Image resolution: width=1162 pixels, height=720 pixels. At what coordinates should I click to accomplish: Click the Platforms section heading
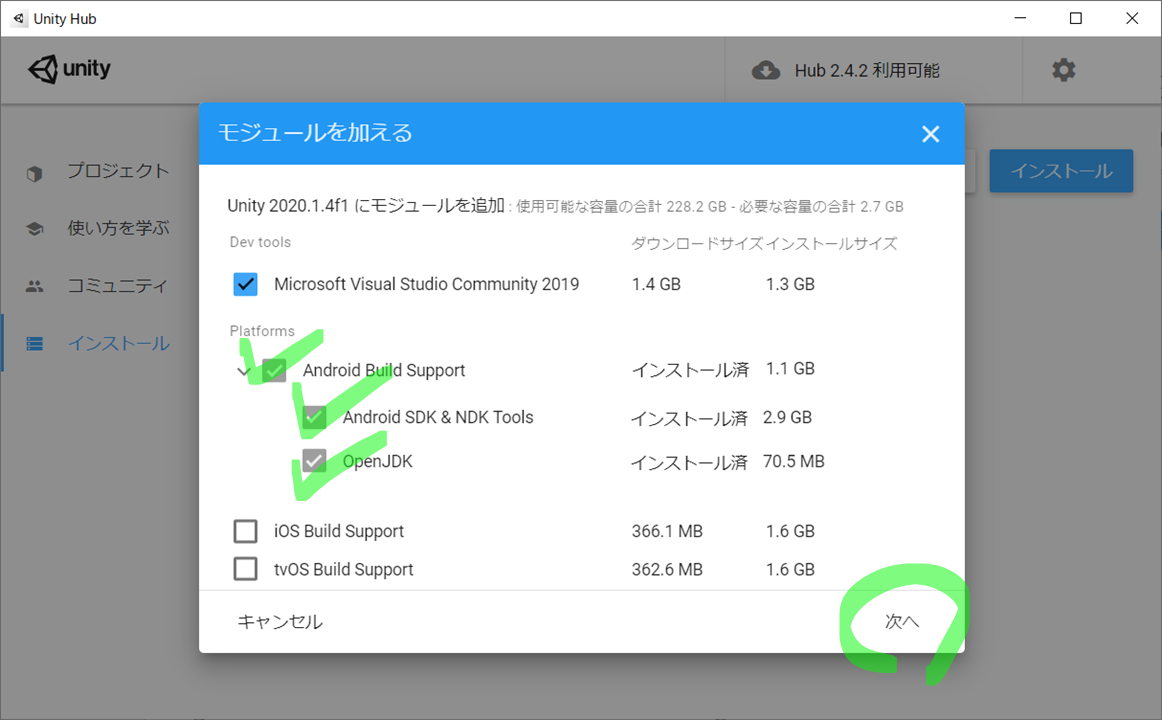[262, 331]
